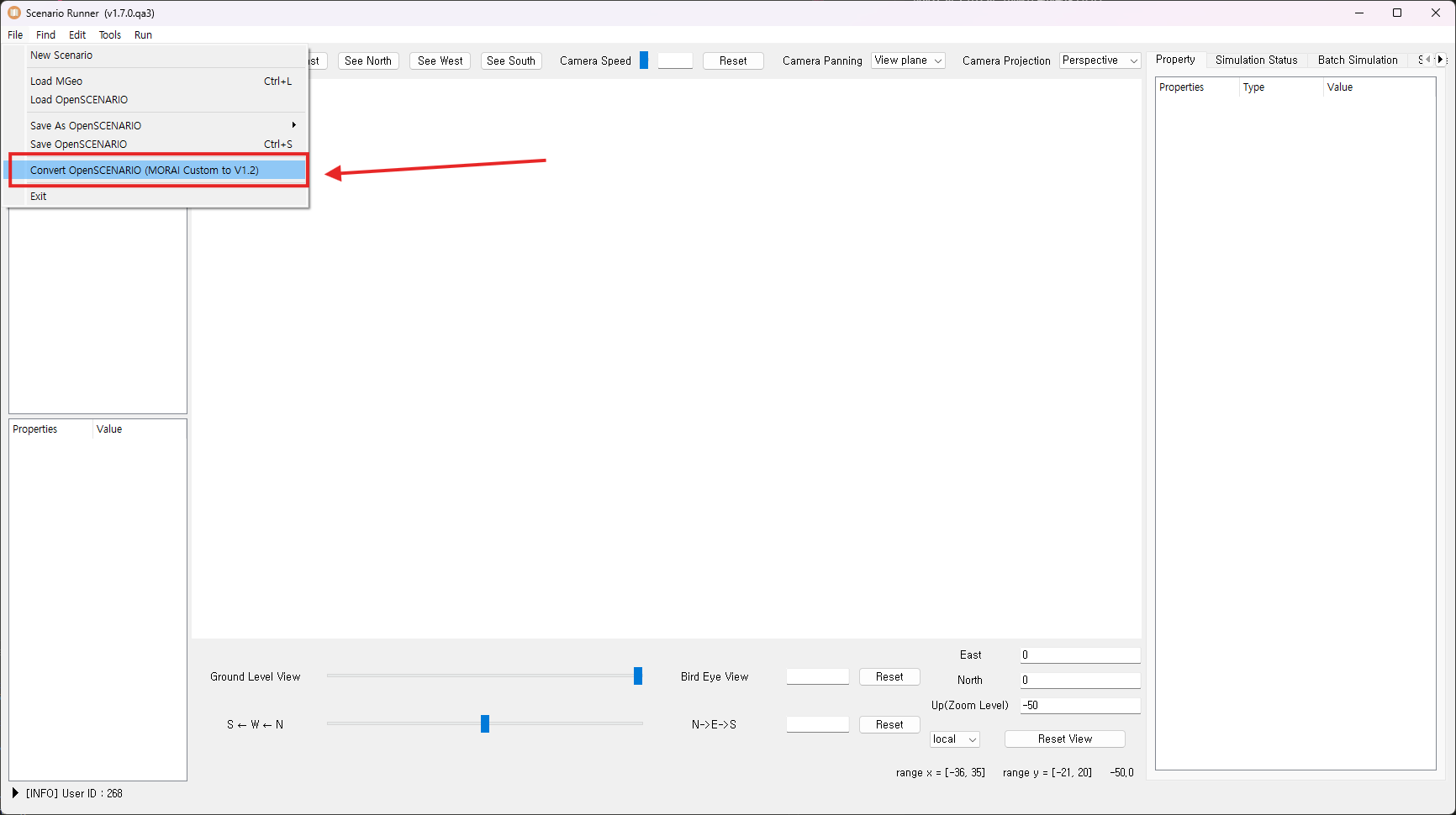Choose New Scenario from File menu
The width and height of the screenshot is (1456, 815).
click(61, 55)
